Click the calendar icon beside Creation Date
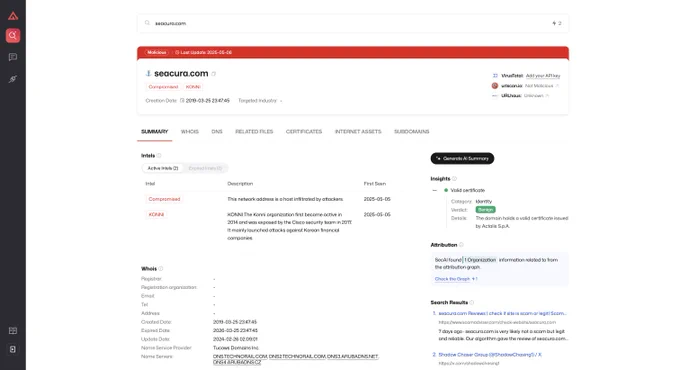680x370 pixels. point(182,101)
